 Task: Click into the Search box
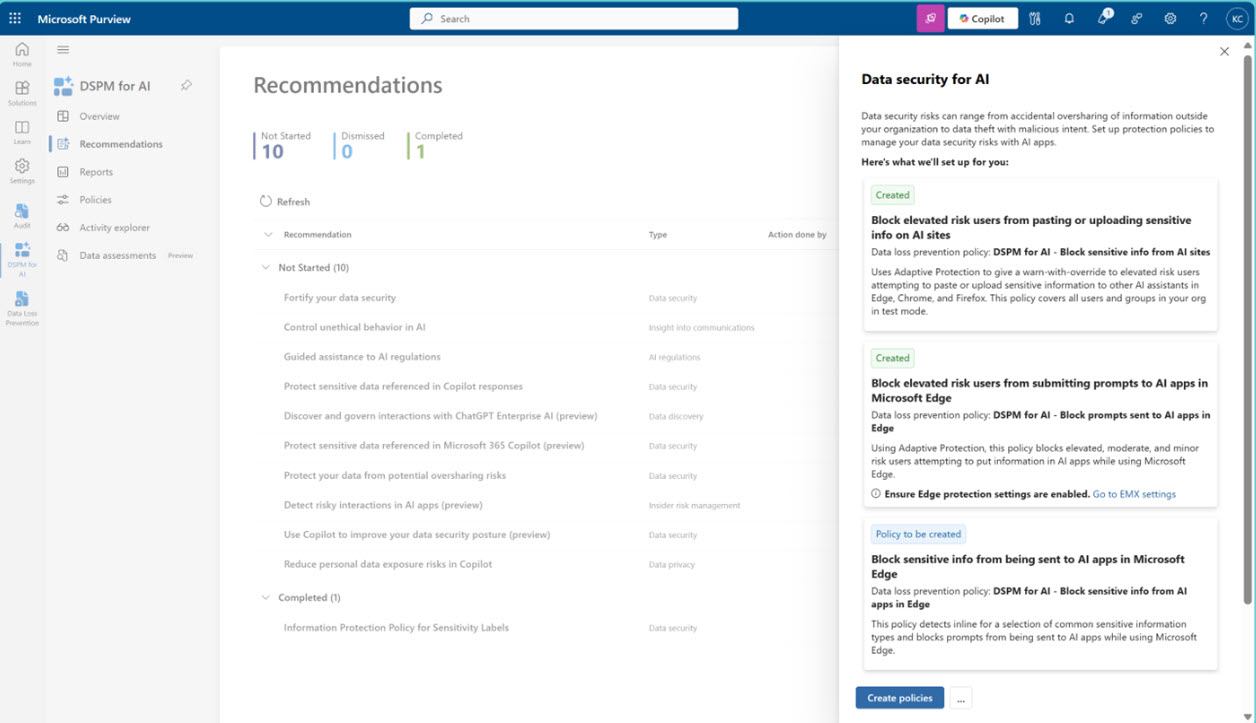coord(574,18)
